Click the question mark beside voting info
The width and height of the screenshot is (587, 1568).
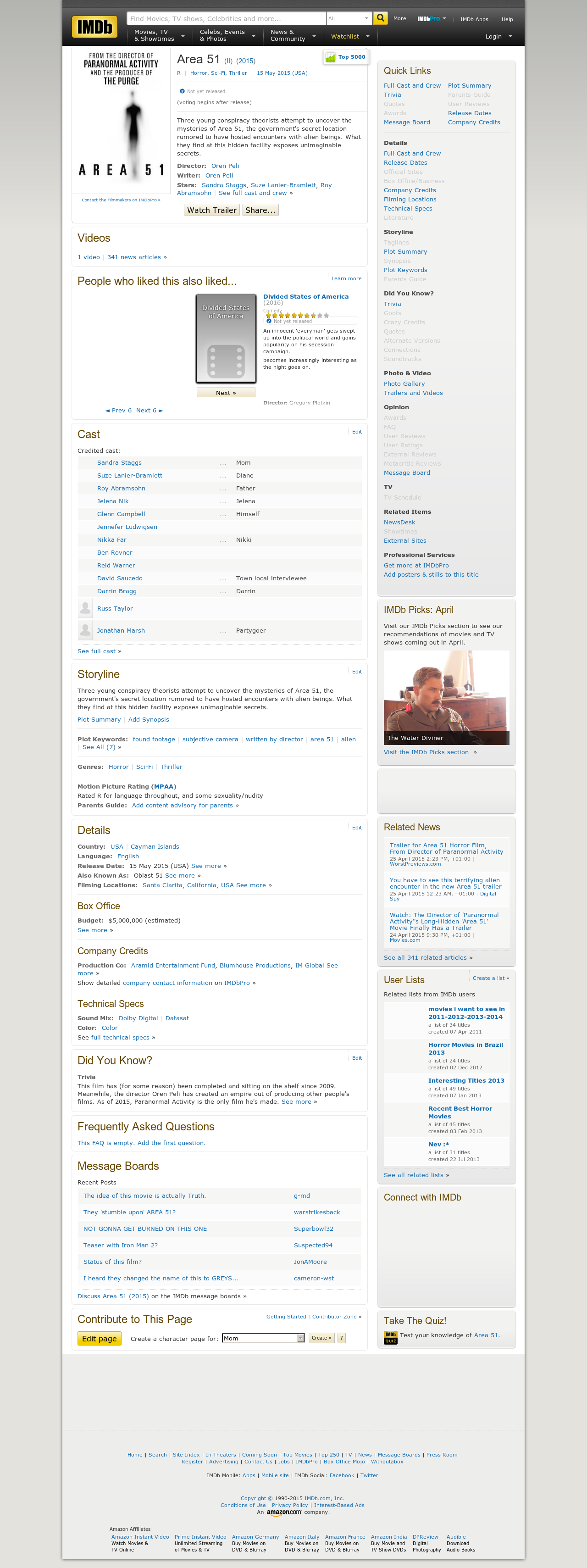[x=182, y=91]
